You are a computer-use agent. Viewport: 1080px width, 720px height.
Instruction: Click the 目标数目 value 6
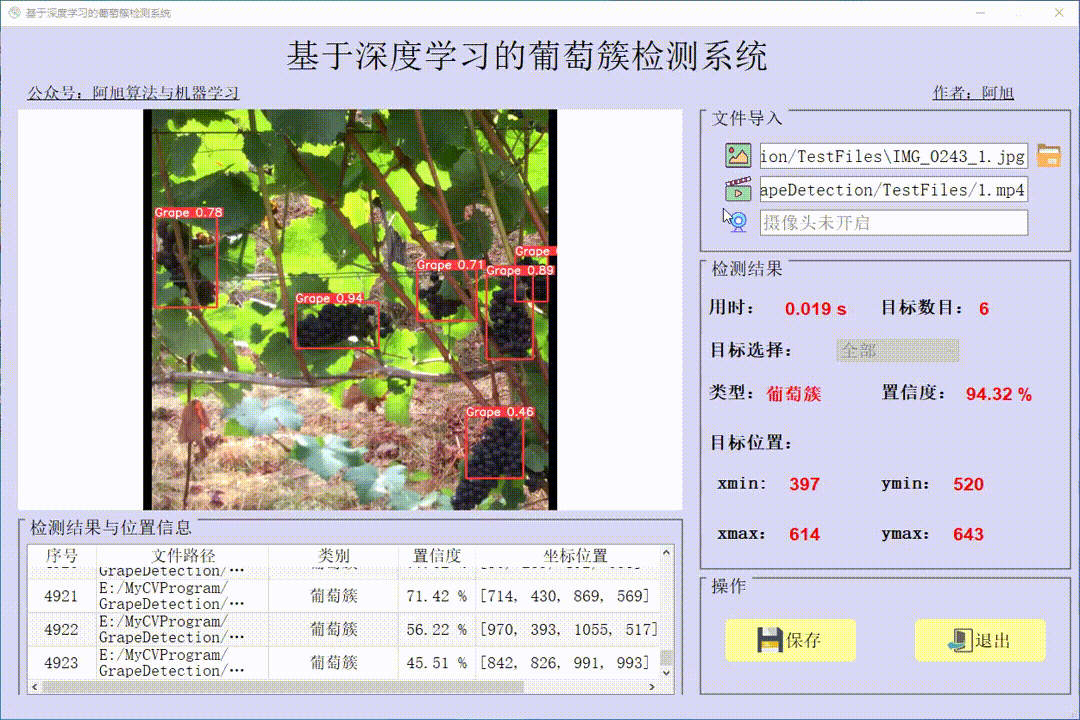(x=984, y=309)
